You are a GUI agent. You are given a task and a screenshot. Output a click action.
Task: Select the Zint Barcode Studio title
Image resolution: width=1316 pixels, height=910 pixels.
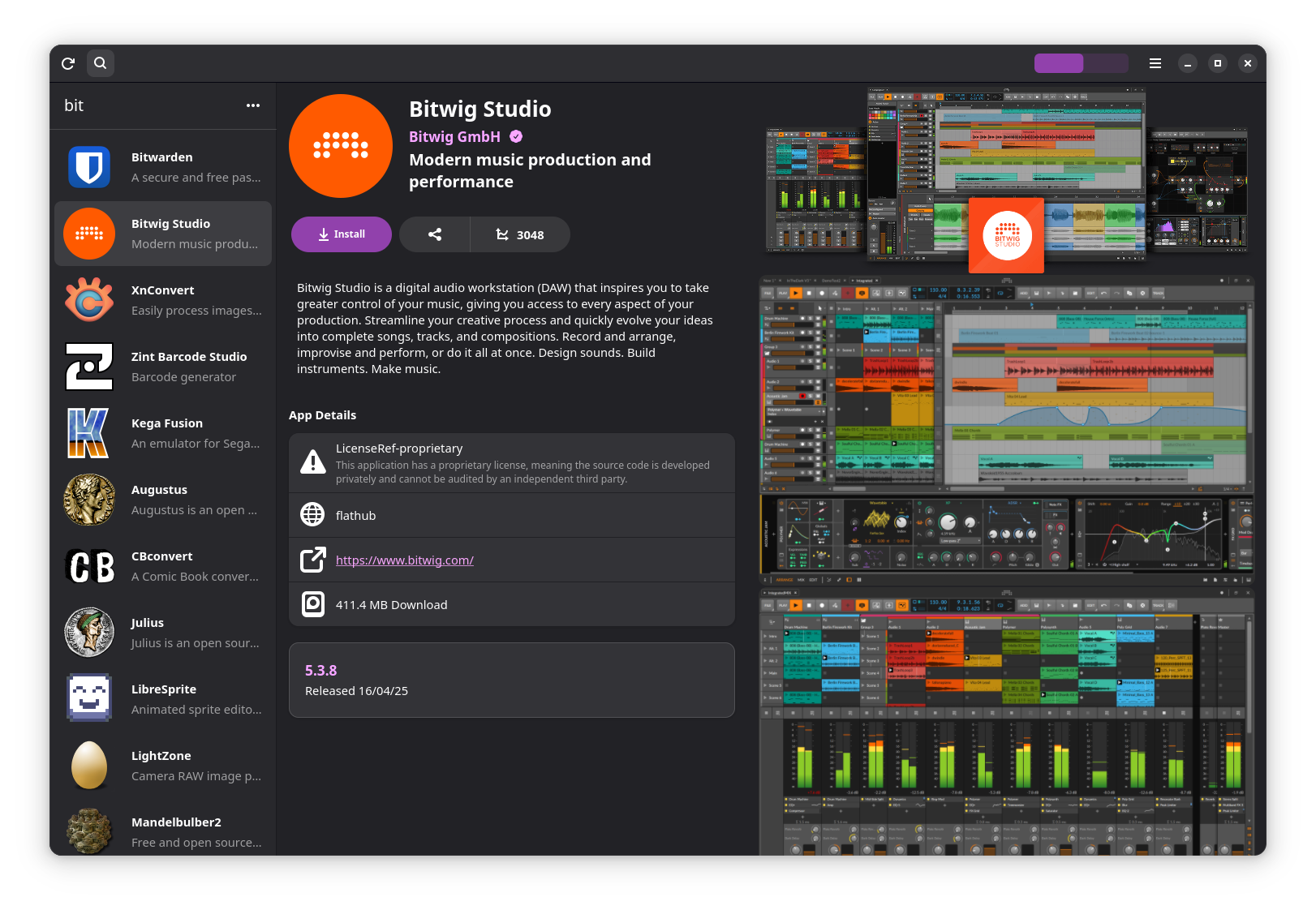189,357
